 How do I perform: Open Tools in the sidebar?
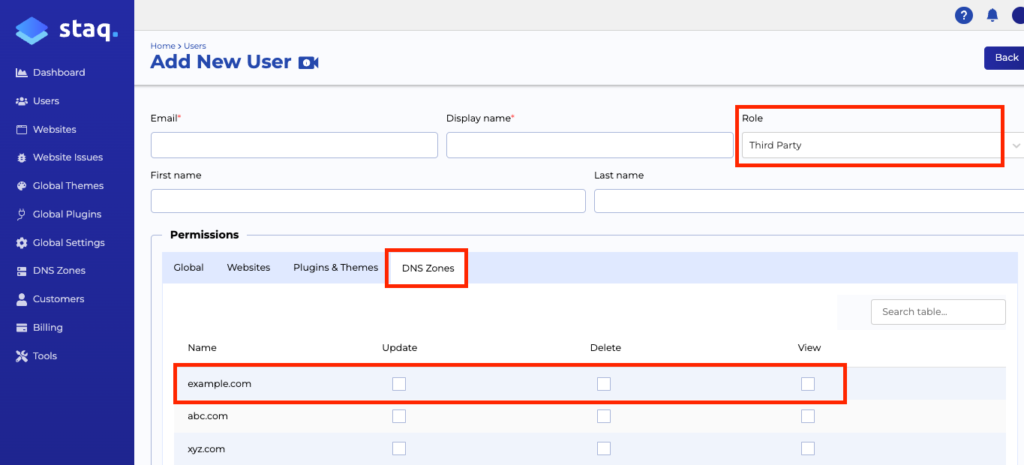pos(44,356)
